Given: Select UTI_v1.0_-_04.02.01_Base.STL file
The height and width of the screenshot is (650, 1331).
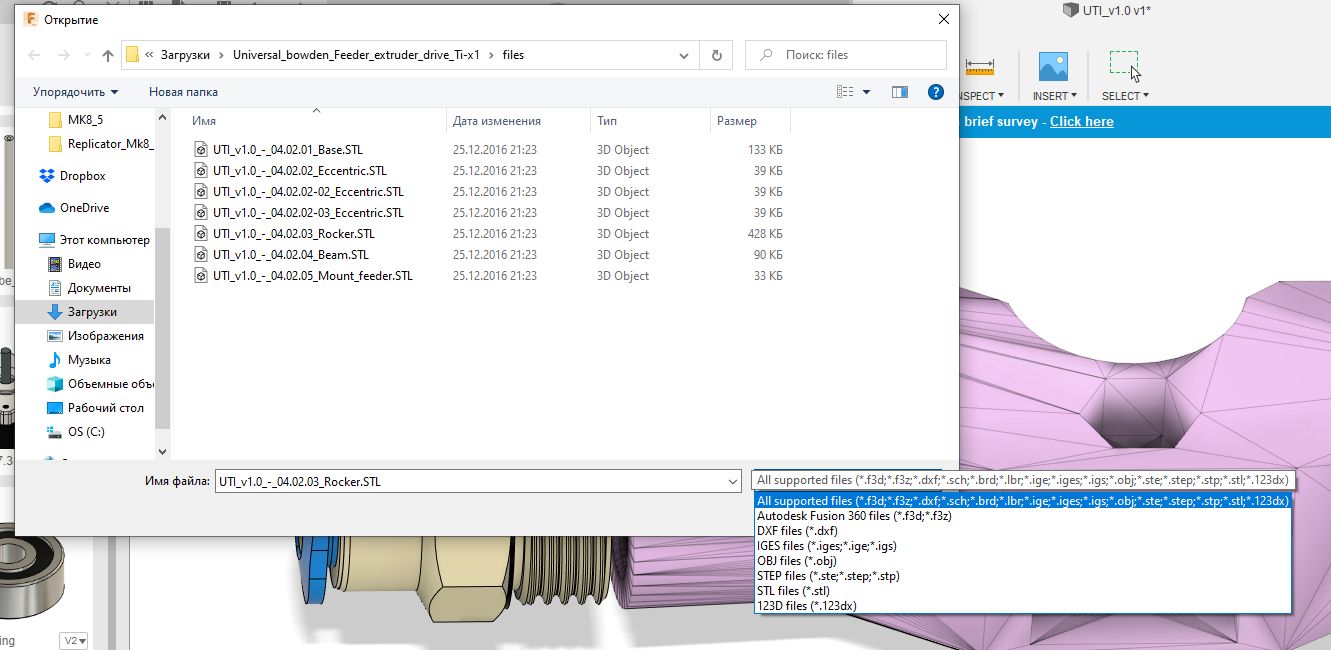Looking at the screenshot, I should click(x=287, y=150).
